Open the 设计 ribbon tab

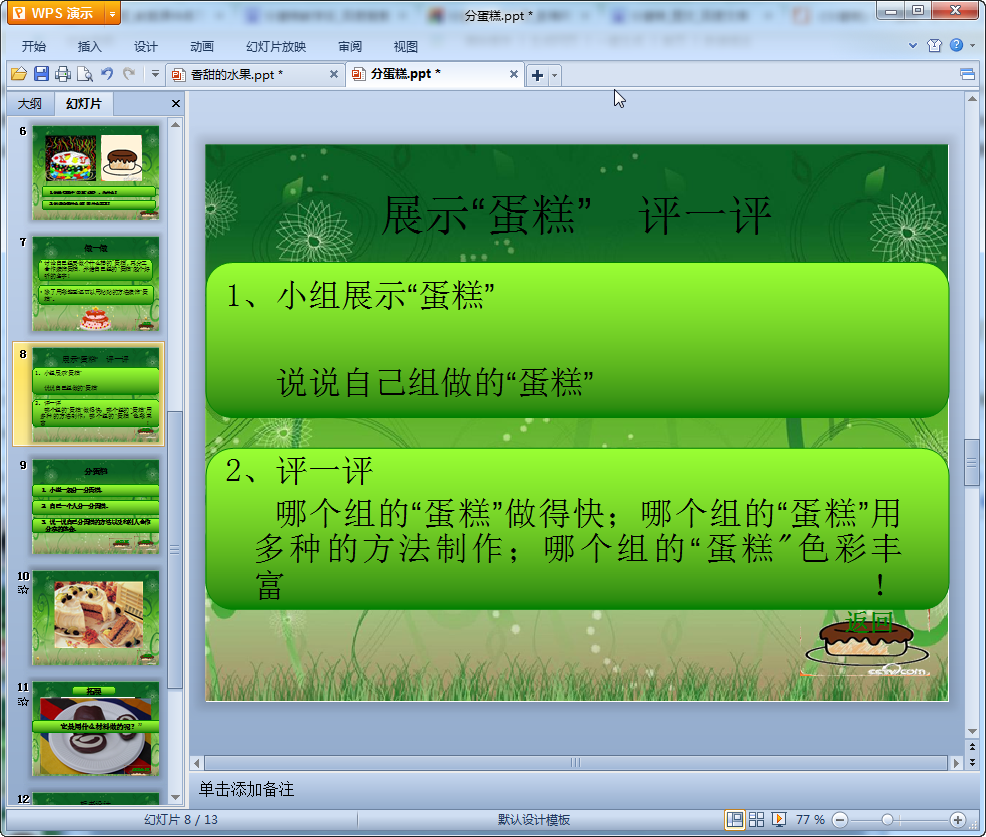tap(145, 47)
